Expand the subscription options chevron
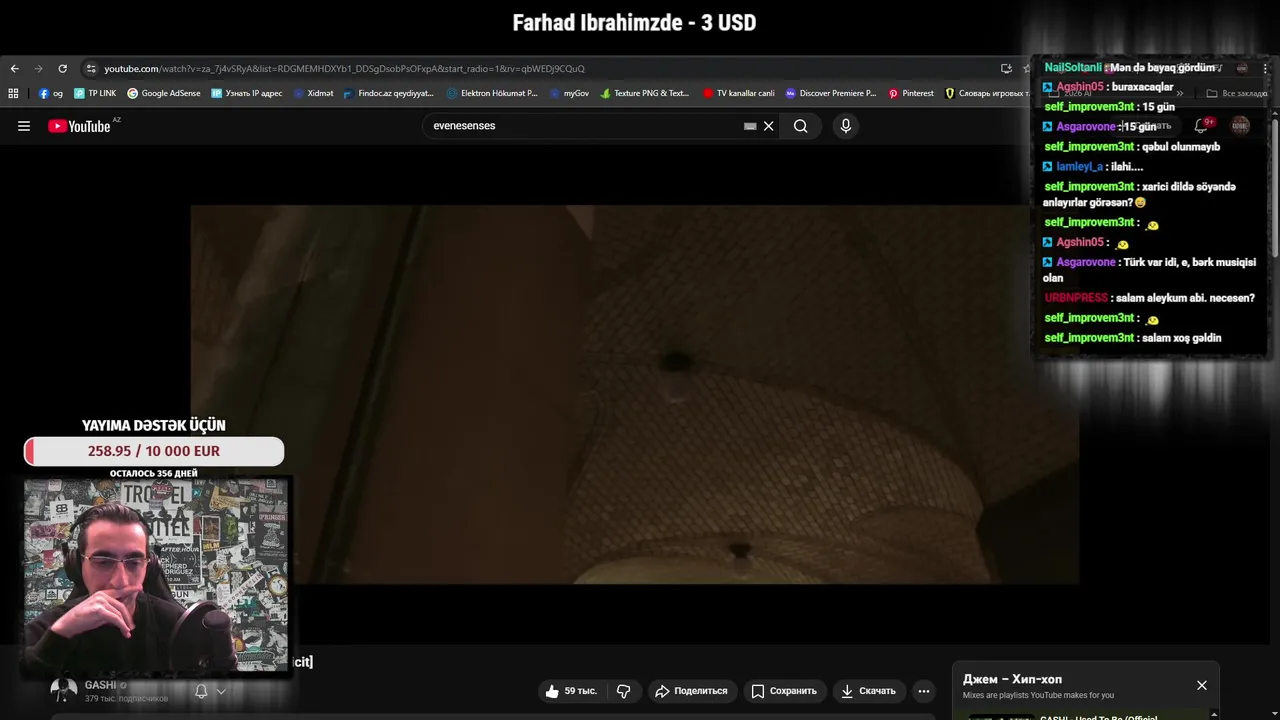Viewport: 1280px width, 720px height. tap(221, 691)
